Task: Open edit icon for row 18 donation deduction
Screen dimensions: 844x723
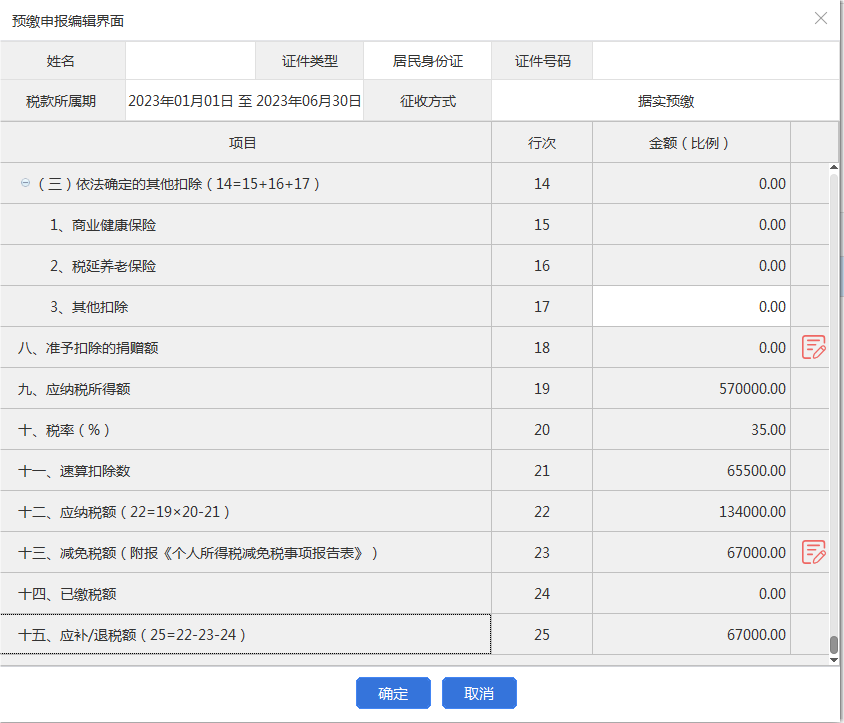Action: [x=813, y=347]
